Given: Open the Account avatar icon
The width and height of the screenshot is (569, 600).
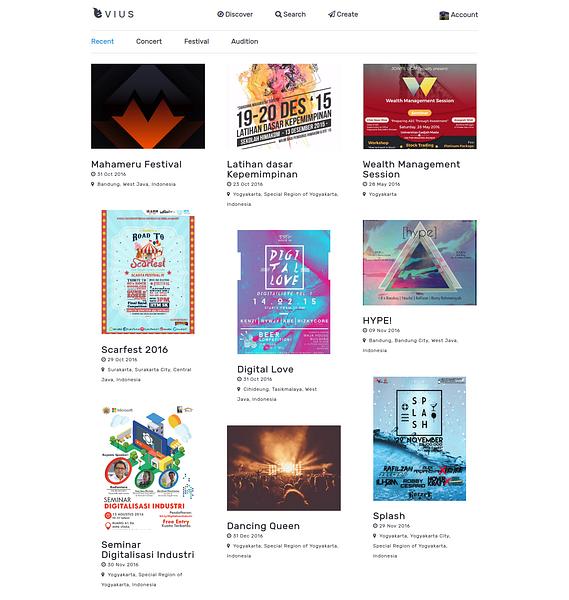Looking at the screenshot, I should point(444,15).
